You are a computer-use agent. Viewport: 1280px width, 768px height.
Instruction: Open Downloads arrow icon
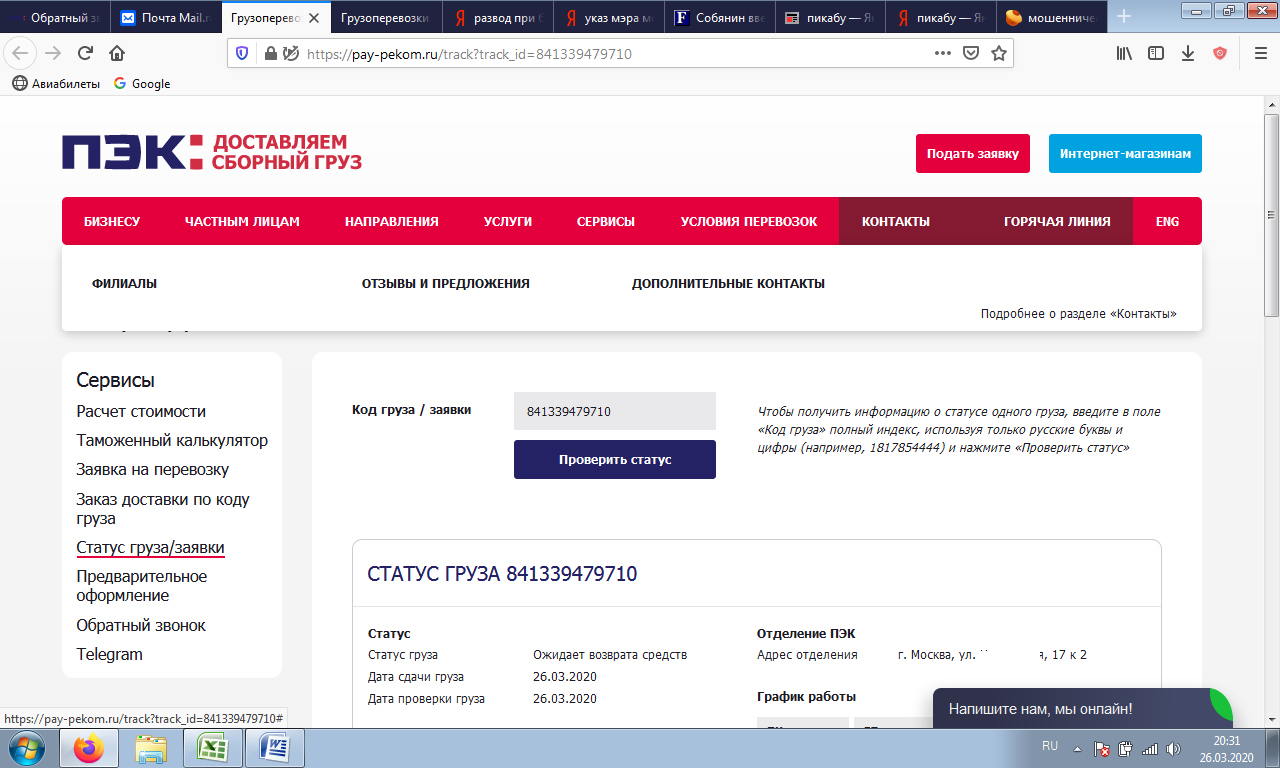[x=1188, y=54]
